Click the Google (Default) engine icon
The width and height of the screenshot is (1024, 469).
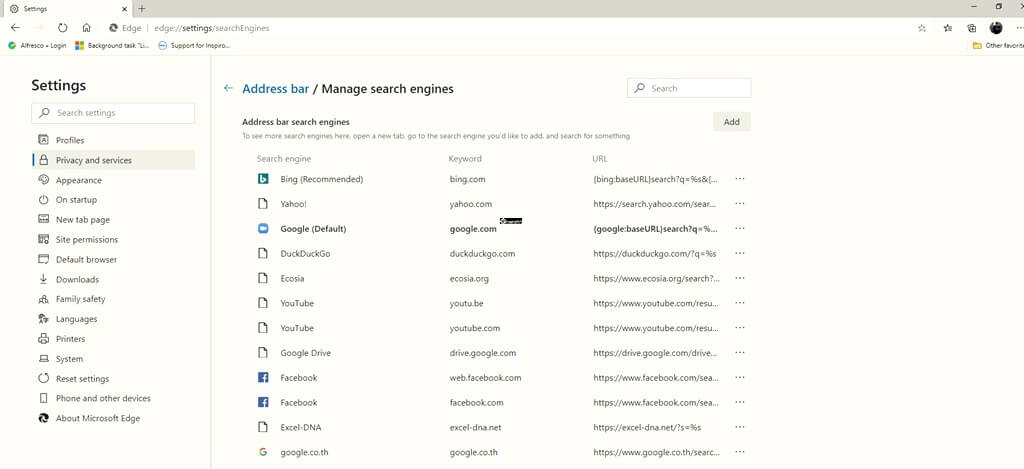(x=263, y=229)
